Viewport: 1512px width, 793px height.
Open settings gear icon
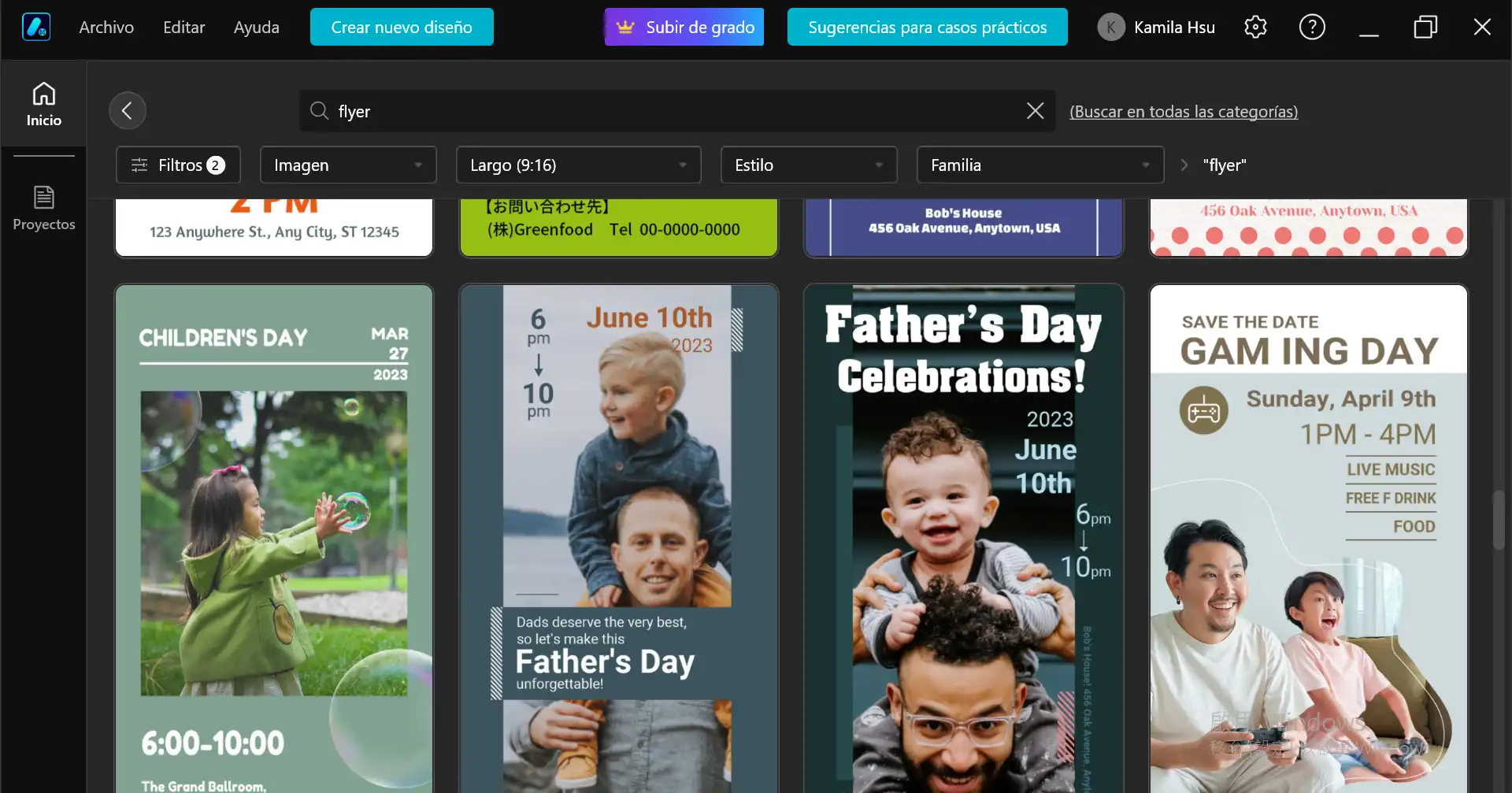click(1255, 27)
